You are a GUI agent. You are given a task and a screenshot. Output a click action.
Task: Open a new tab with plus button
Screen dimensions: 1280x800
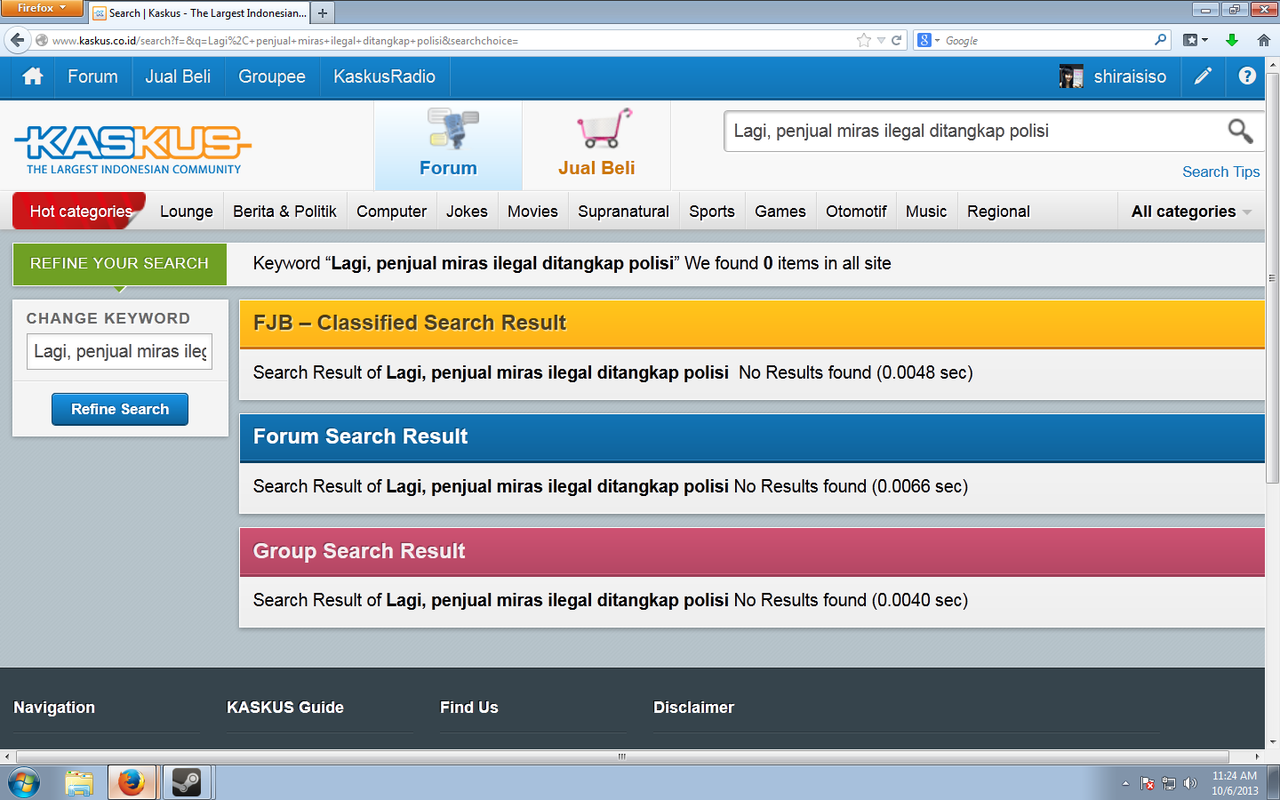pyautogui.click(x=323, y=13)
